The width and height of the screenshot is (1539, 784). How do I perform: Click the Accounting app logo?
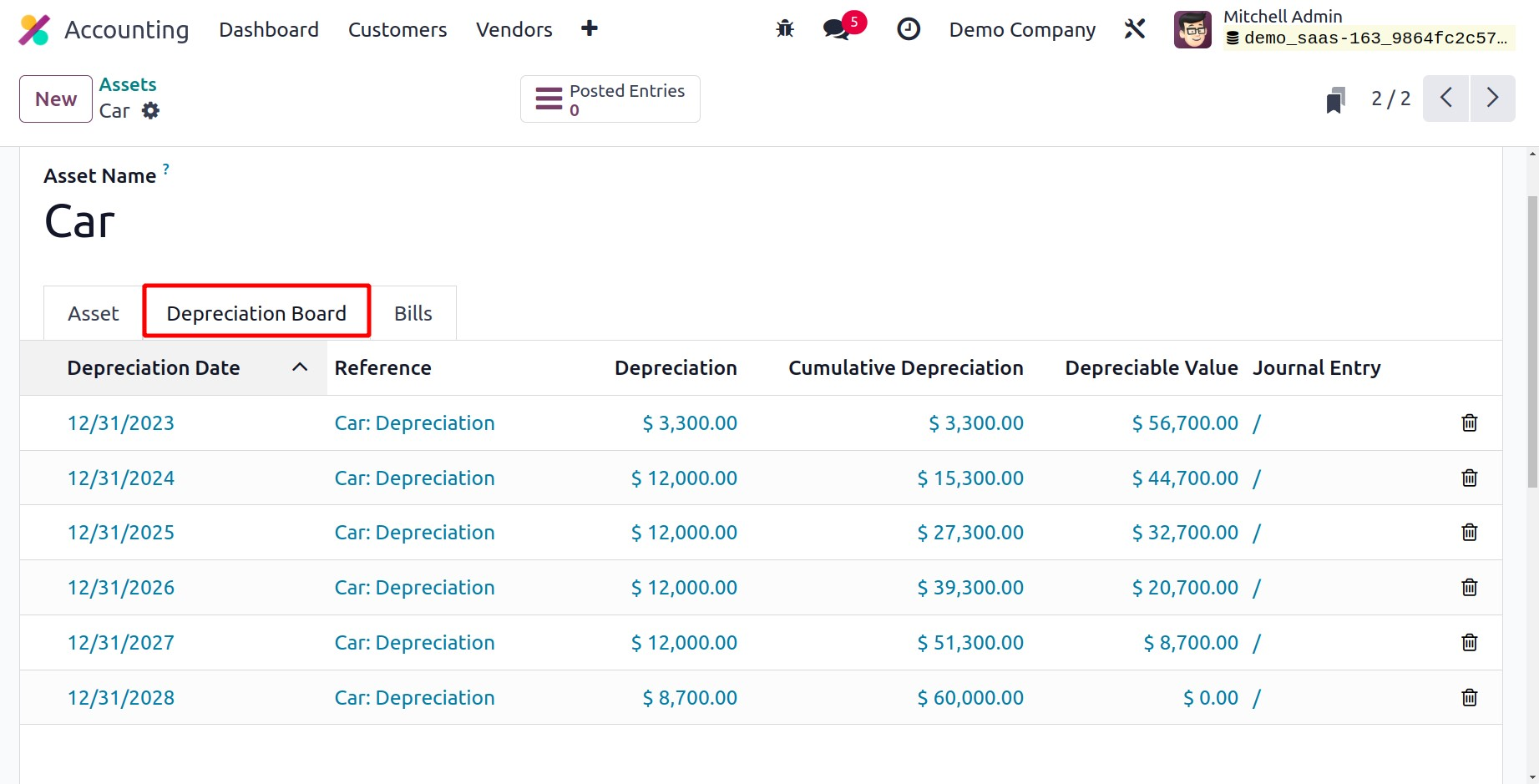(34, 30)
